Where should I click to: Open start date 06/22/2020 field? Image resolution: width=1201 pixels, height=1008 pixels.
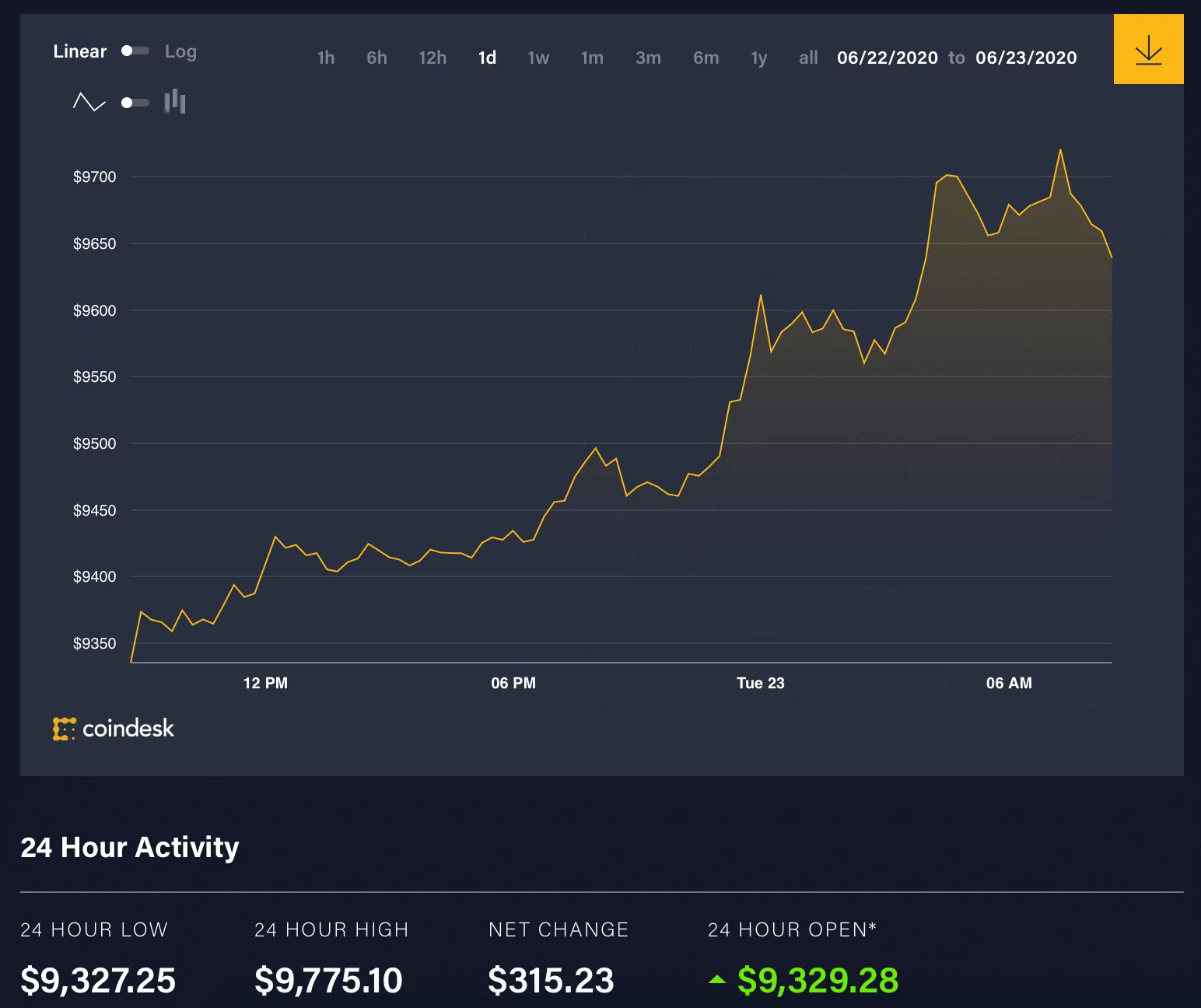tap(888, 58)
